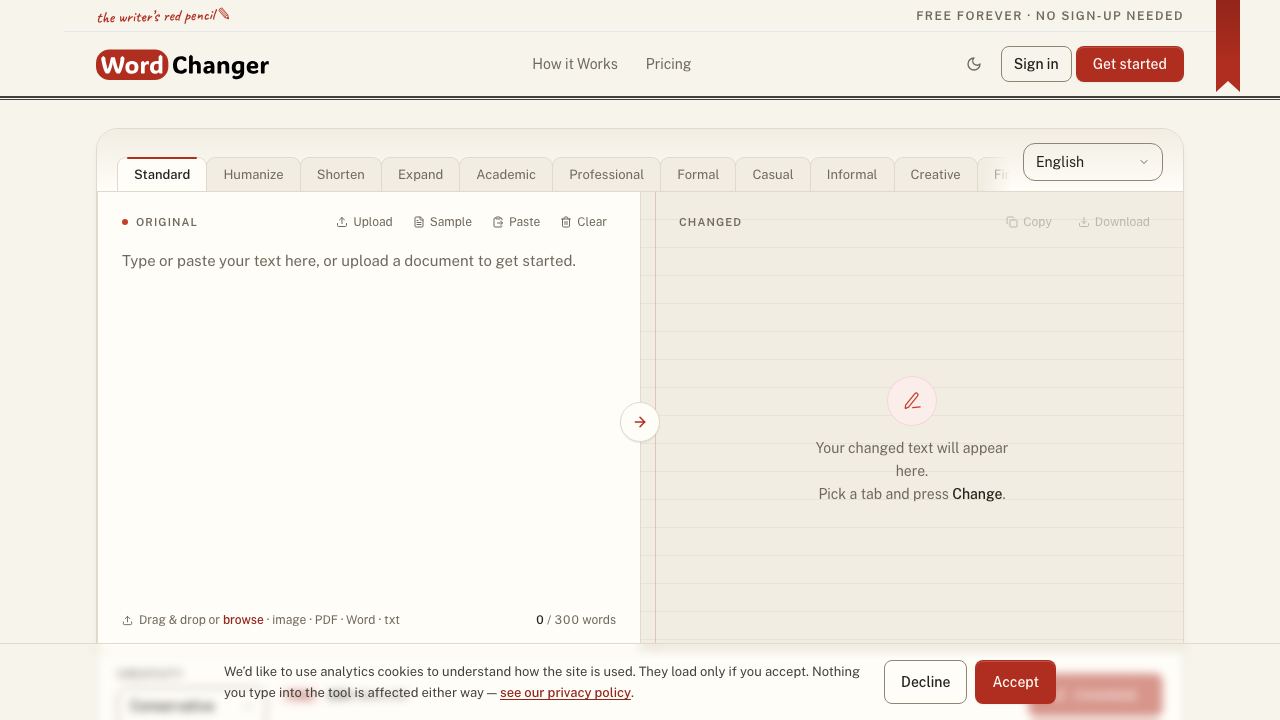Screen dimensions: 1280x720
Task: Click the "0 / 300 words" counter
Action: [576, 620]
